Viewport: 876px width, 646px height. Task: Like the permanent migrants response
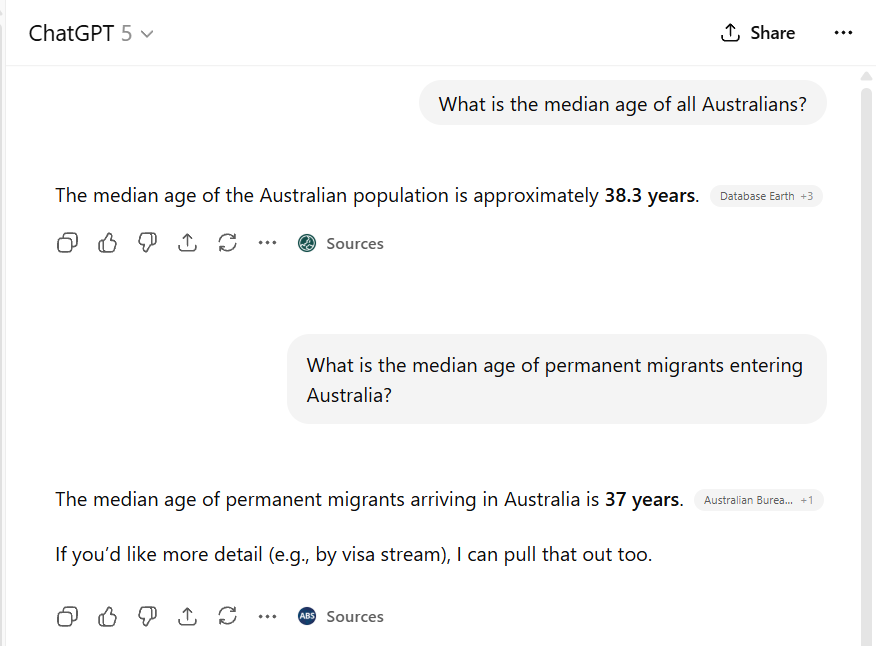click(x=107, y=616)
